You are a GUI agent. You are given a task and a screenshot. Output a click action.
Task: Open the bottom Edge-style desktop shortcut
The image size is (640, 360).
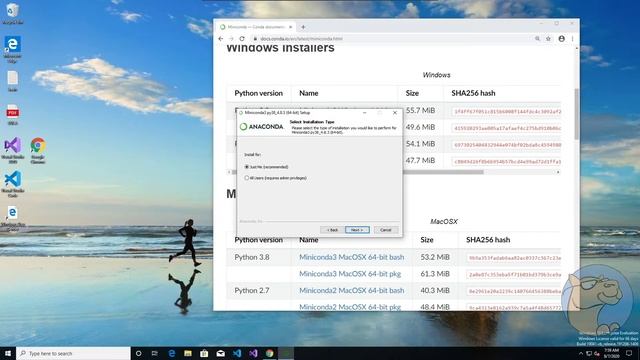coord(13,218)
